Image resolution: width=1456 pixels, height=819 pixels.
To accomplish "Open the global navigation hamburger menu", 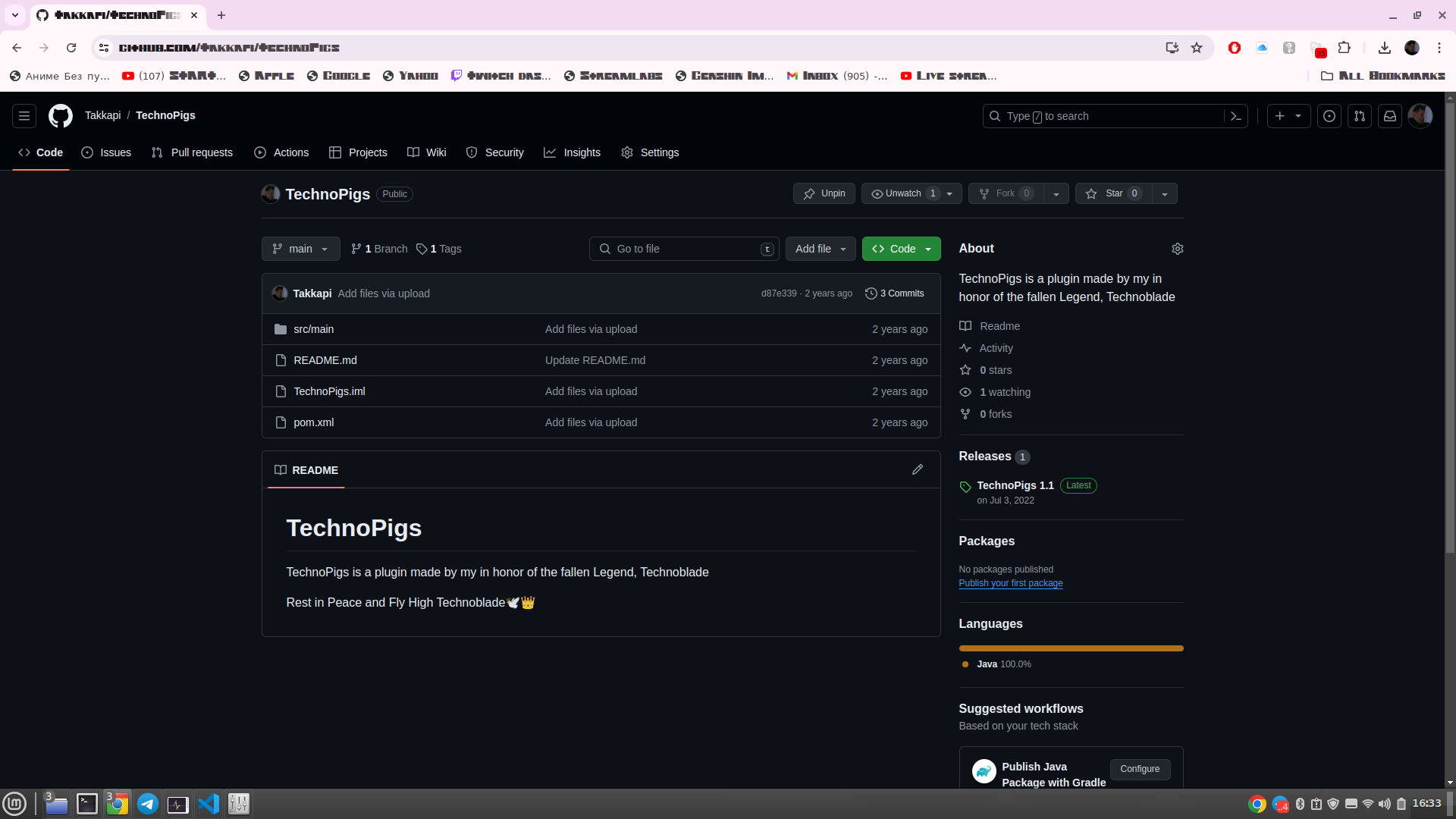I will pos(24,116).
